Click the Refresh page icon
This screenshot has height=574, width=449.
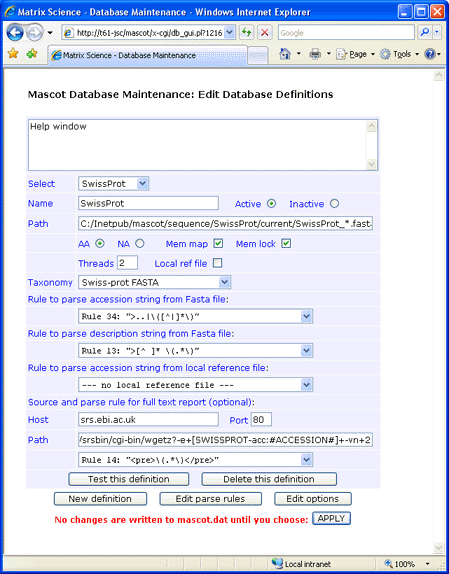(x=247, y=33)
